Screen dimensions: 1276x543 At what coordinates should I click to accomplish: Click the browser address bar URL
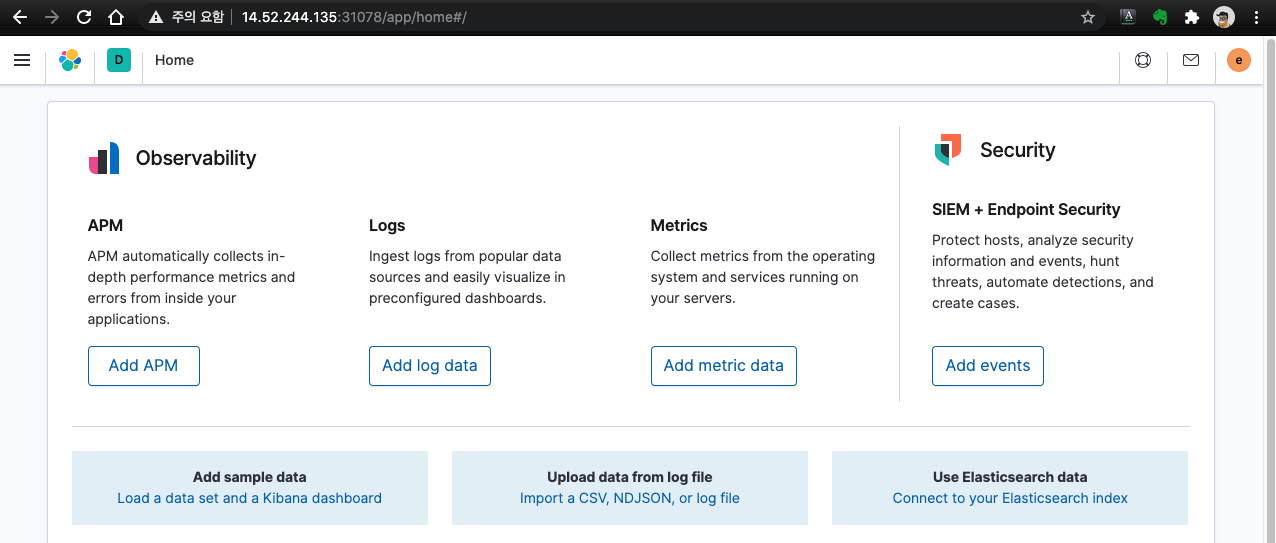[354, 17]
